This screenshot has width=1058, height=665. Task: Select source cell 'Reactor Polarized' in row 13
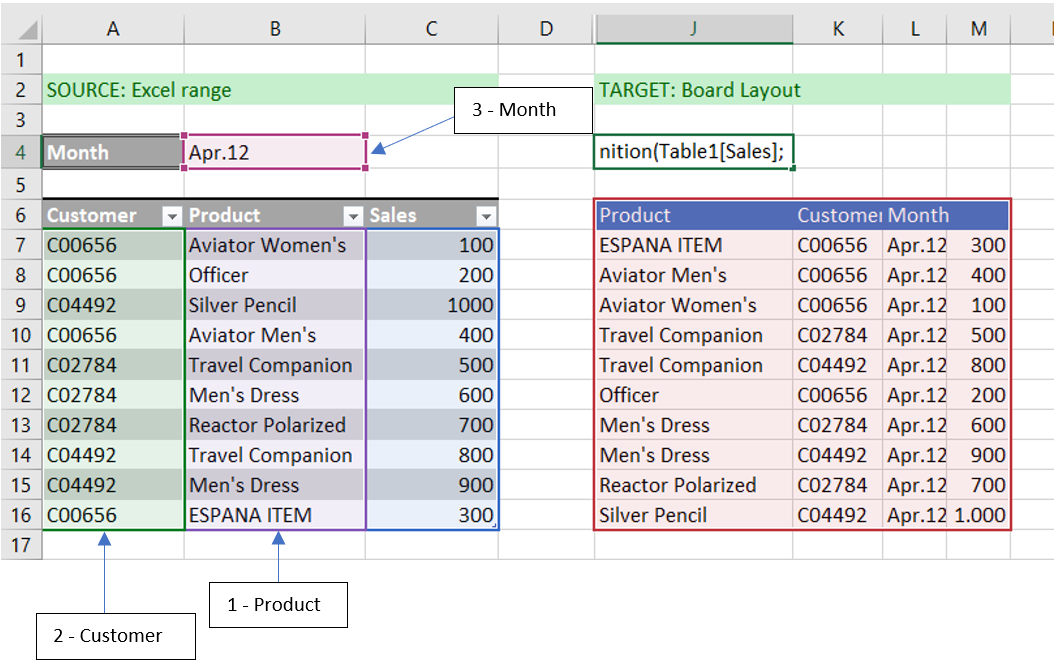tap(275, 426)
